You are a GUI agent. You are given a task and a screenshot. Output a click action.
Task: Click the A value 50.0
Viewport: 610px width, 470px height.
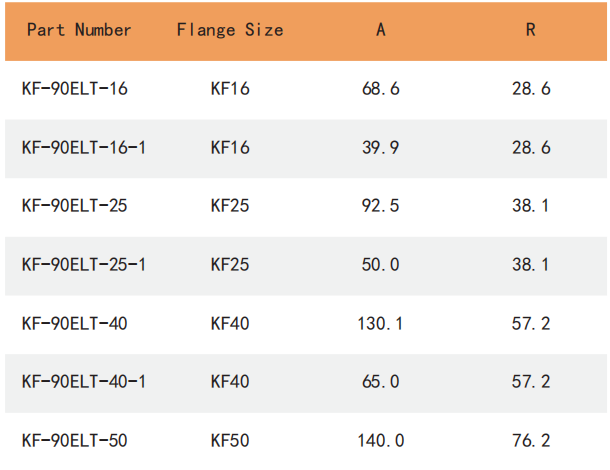click(x=381, y=265)
